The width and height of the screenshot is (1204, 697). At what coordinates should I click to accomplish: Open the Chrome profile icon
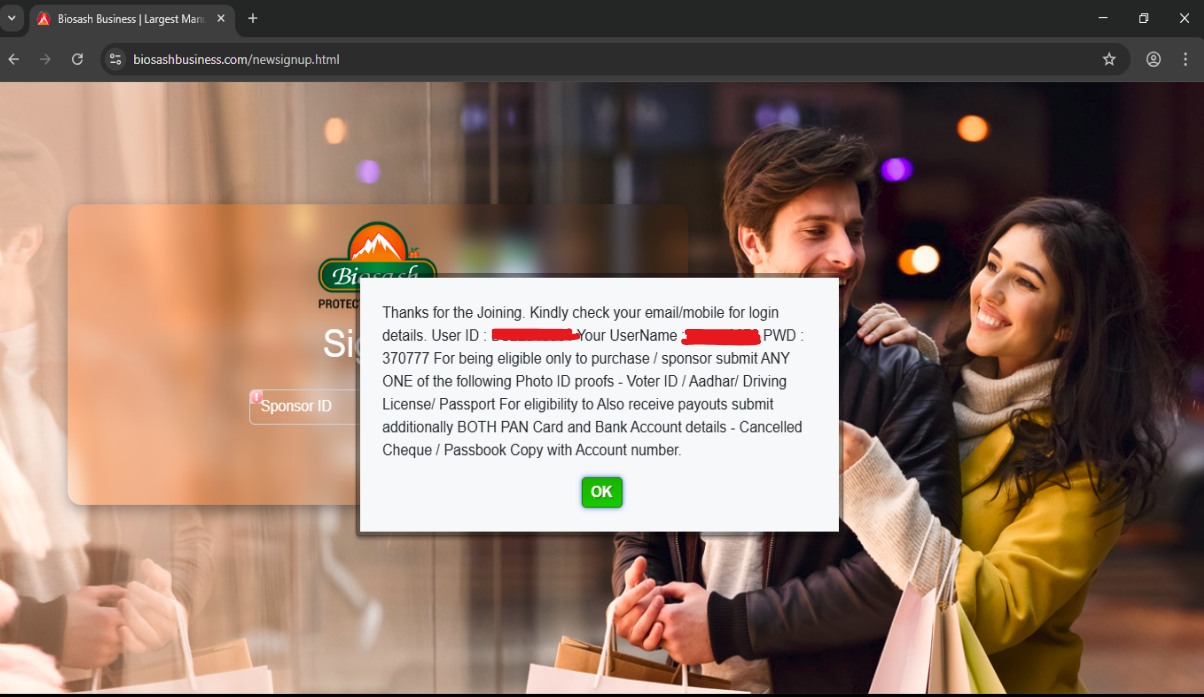[1153, 60]
